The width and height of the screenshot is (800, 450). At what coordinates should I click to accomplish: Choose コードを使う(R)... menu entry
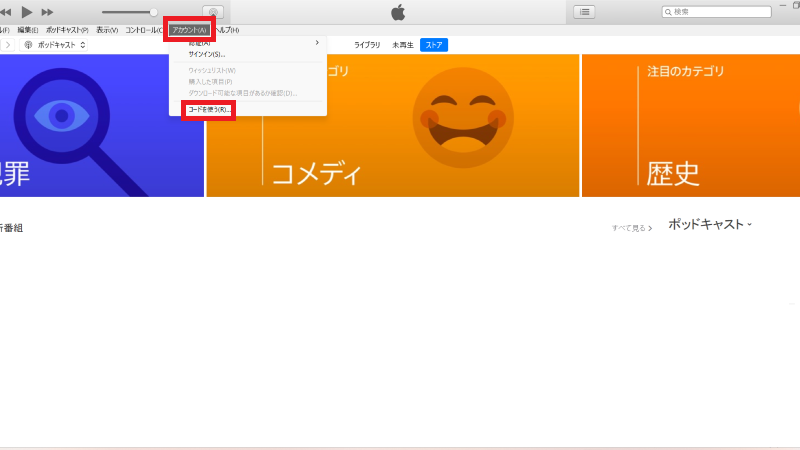(209, 110)
